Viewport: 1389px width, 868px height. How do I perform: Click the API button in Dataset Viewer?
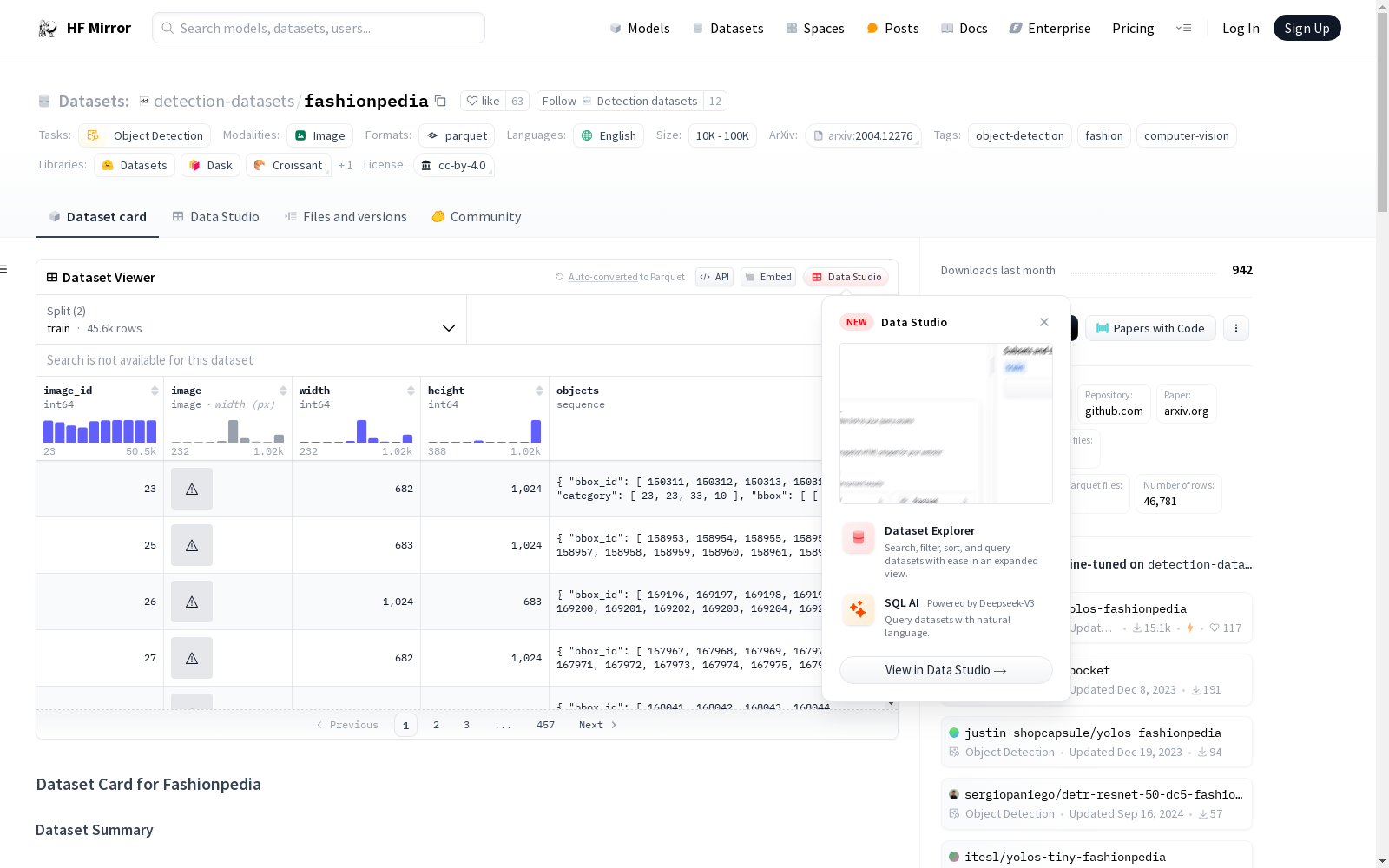point(714,277)
